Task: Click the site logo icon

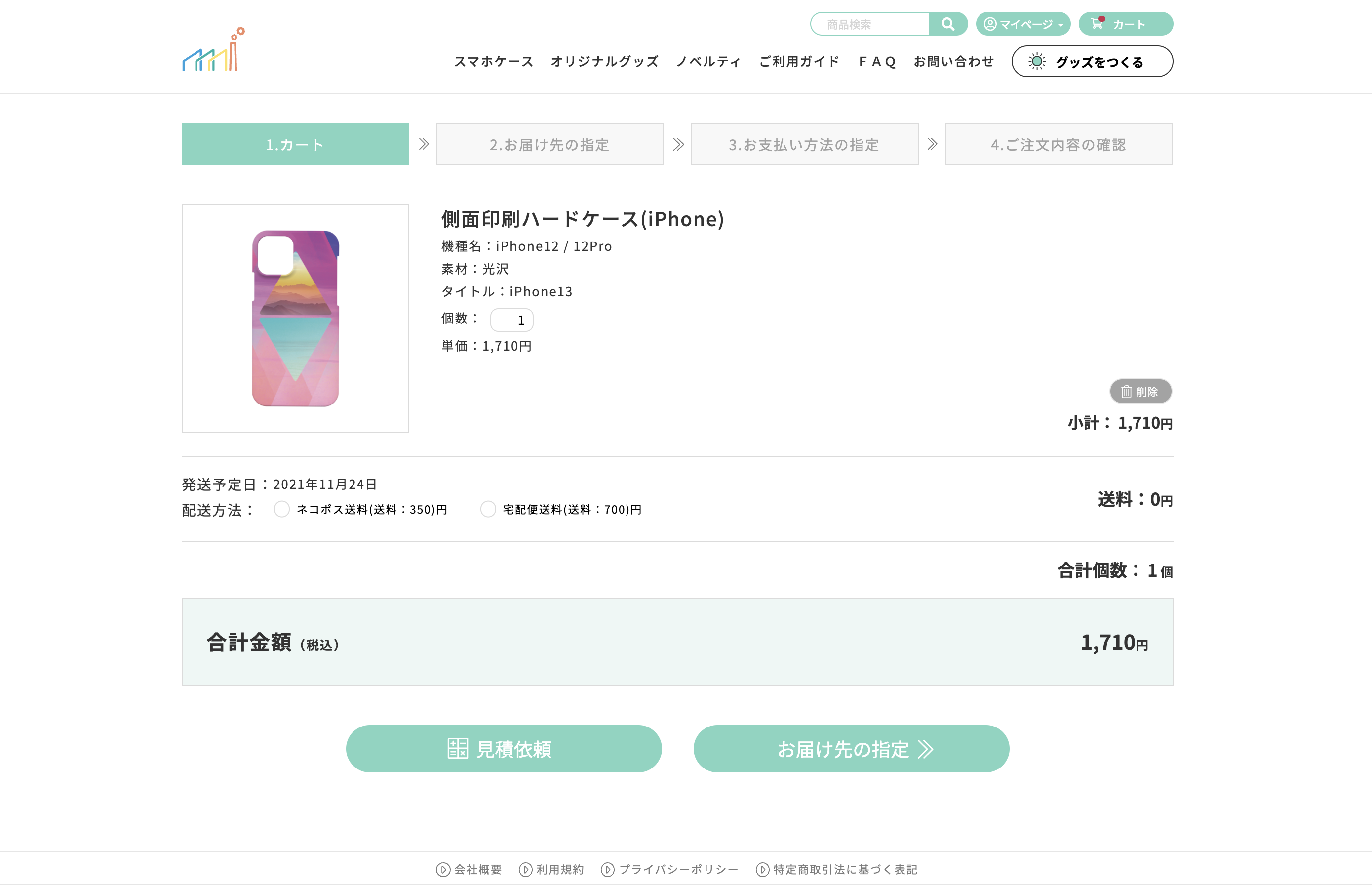Action: click(x=214, y=49)
